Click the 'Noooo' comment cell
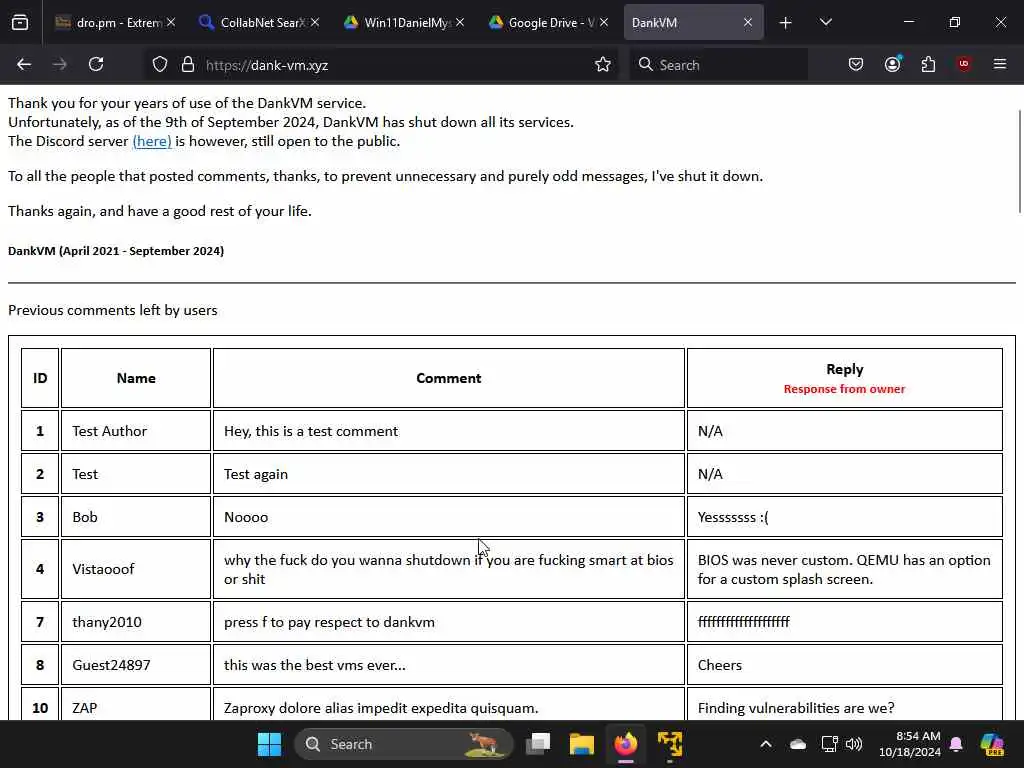The image size is (1024, 768). (x=449, y=517)
